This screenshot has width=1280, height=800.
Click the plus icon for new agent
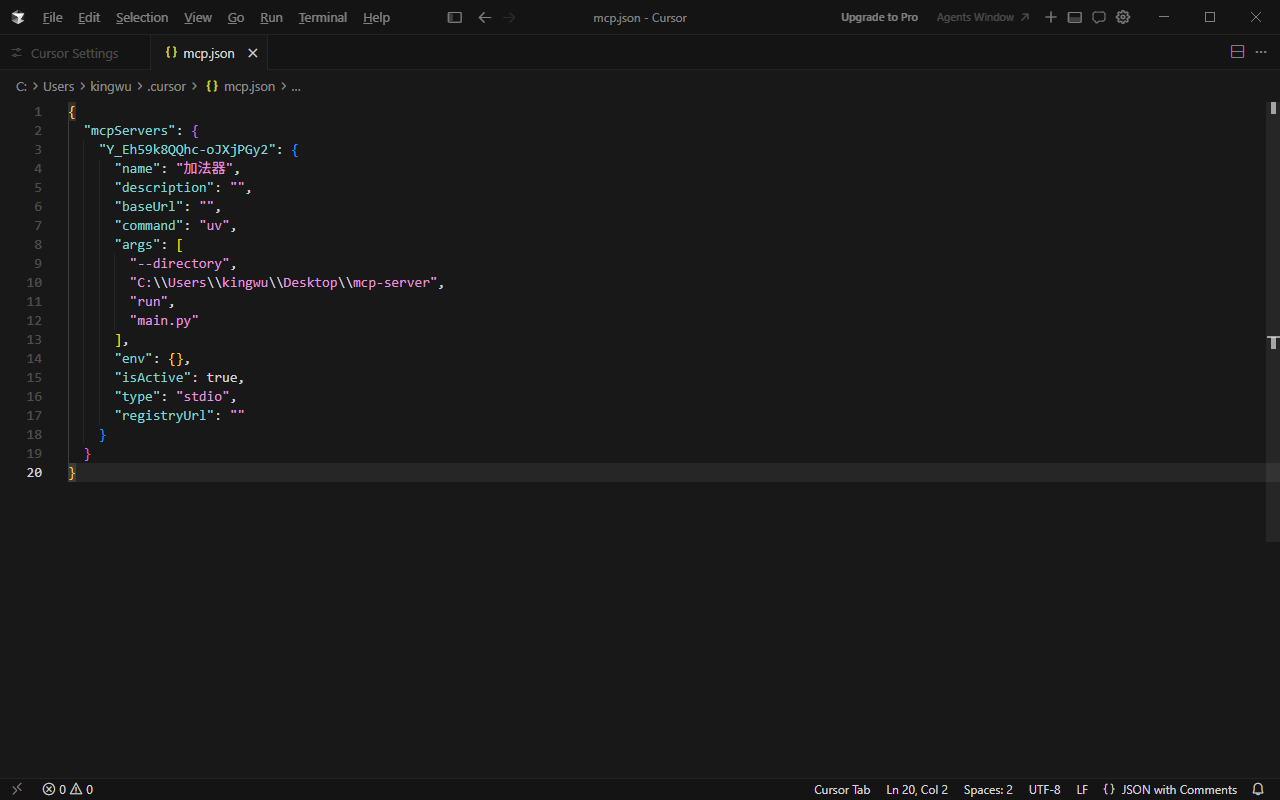point(1051,17)
